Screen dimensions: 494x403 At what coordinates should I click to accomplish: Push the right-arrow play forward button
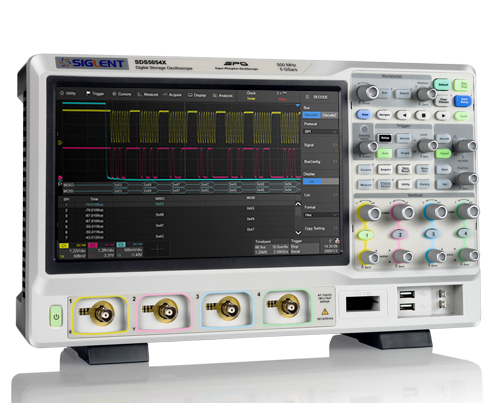pyautogui.click(x=443, y=116)
